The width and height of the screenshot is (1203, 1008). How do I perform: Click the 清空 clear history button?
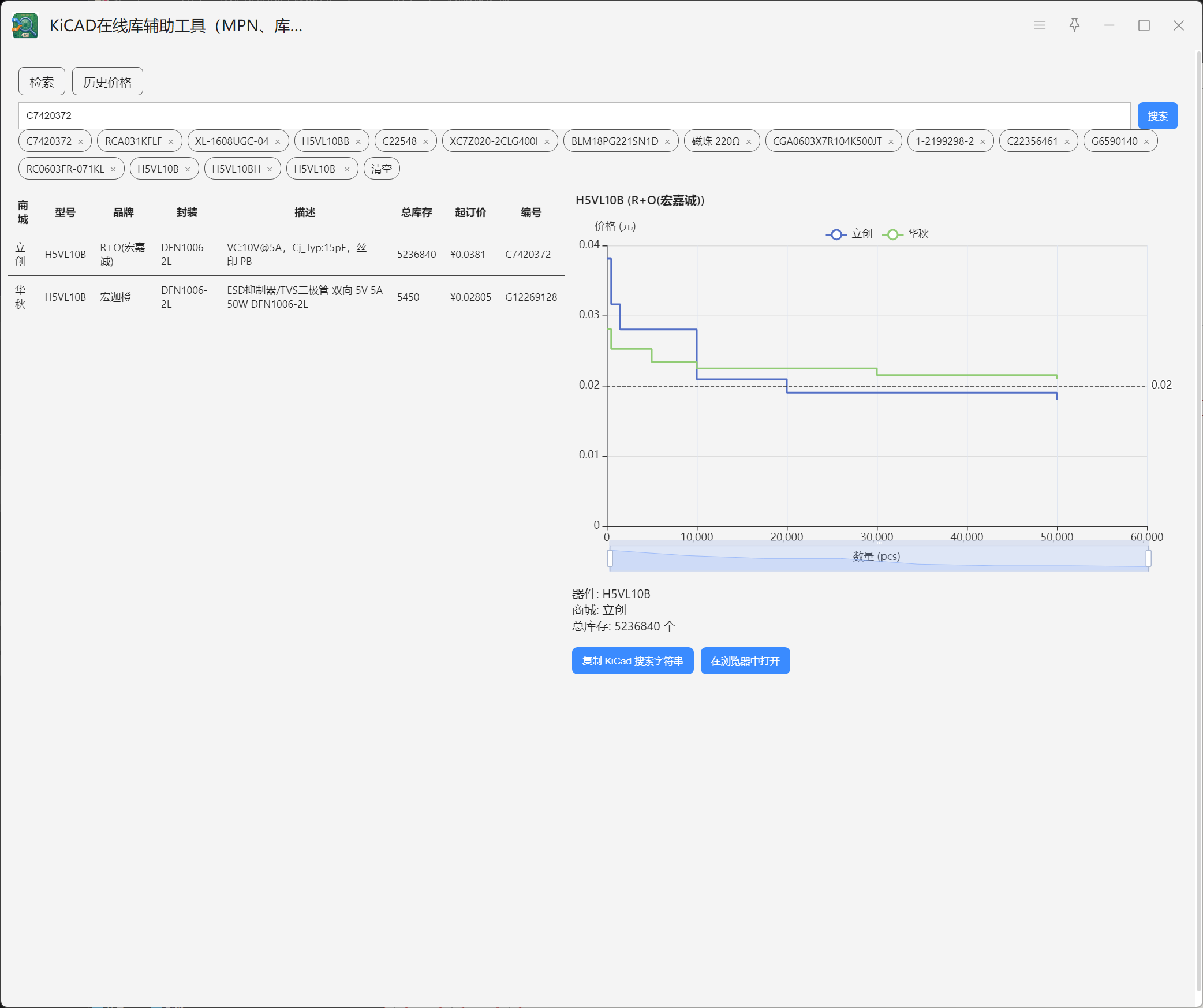tap(382, 169)
